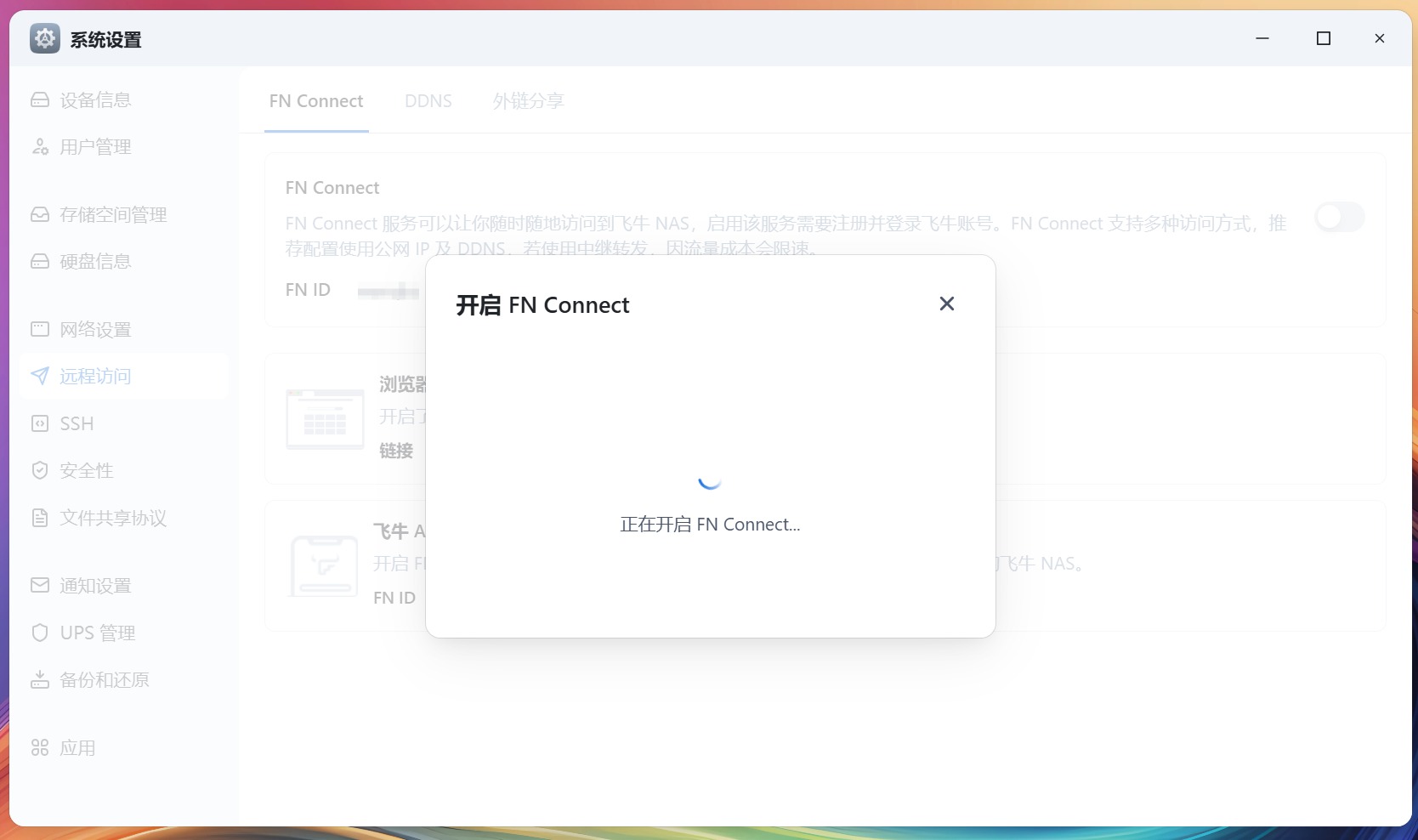The width and height of the screenshot is (1418, 840).
Task: Open the SSH terminal icon
Action: pyautogui.click(x=40, y=423)
